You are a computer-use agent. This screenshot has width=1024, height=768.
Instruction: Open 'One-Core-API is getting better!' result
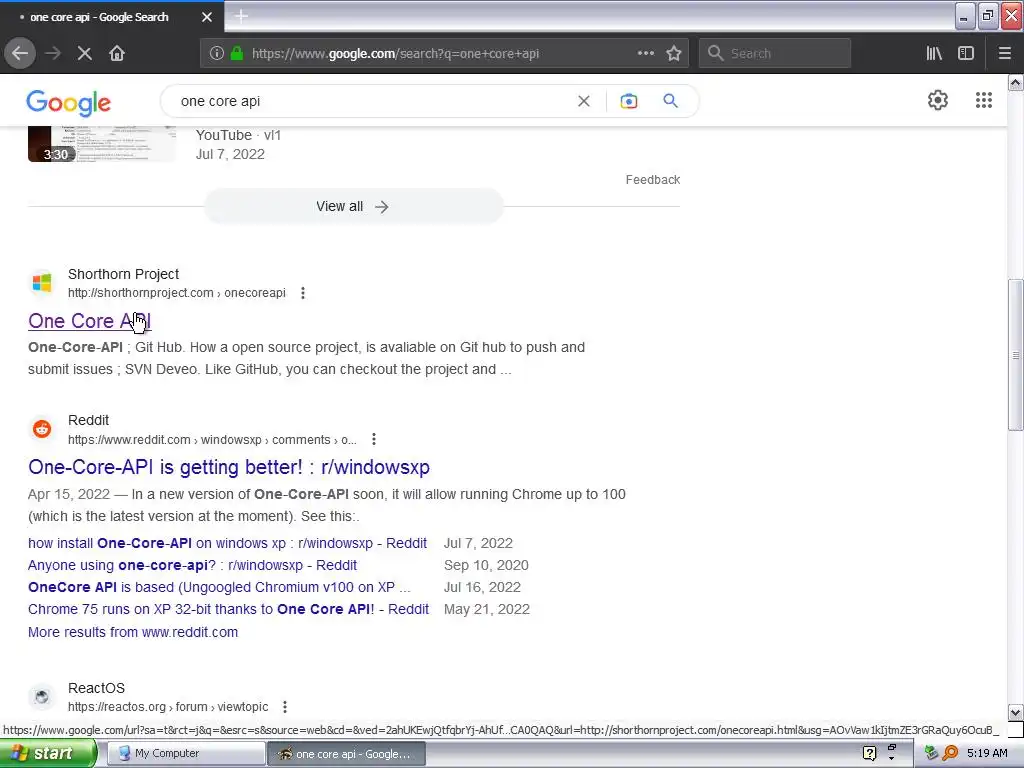229,468
